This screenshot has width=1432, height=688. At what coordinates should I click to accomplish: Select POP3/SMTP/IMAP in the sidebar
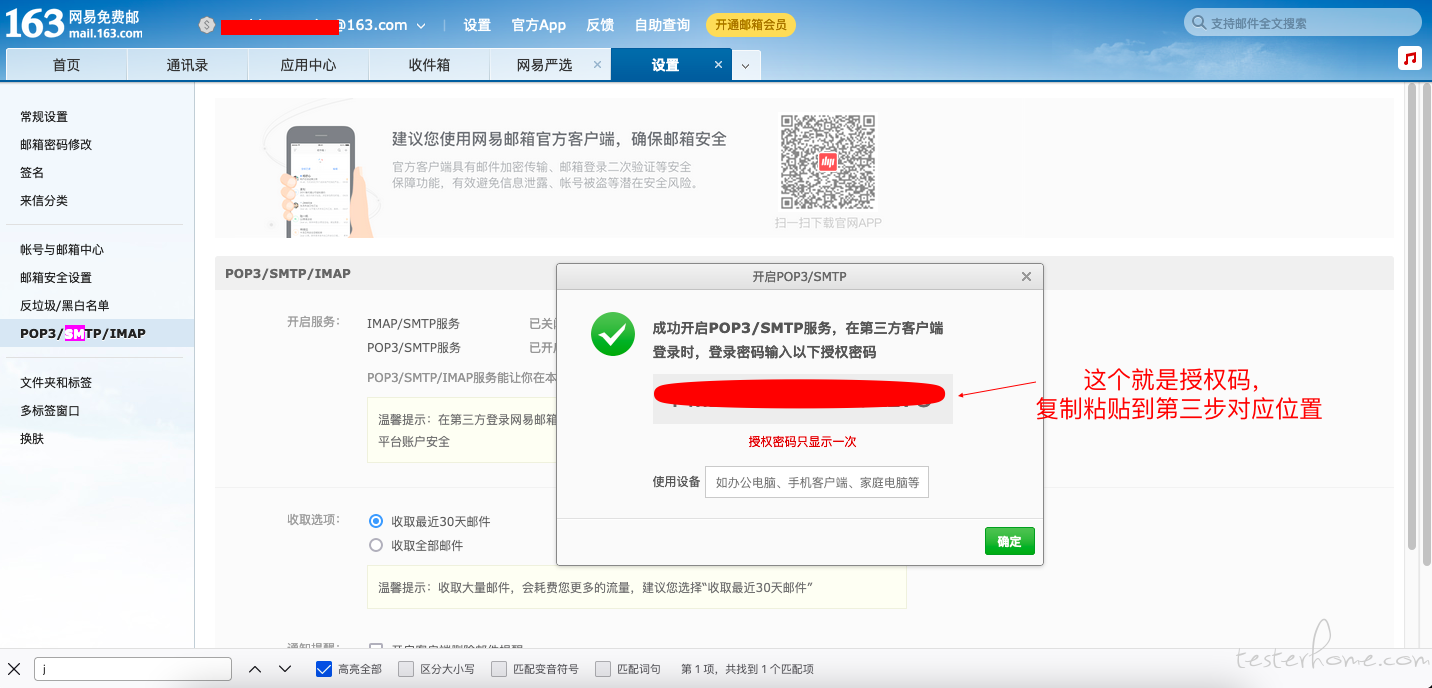click(83, 333)
